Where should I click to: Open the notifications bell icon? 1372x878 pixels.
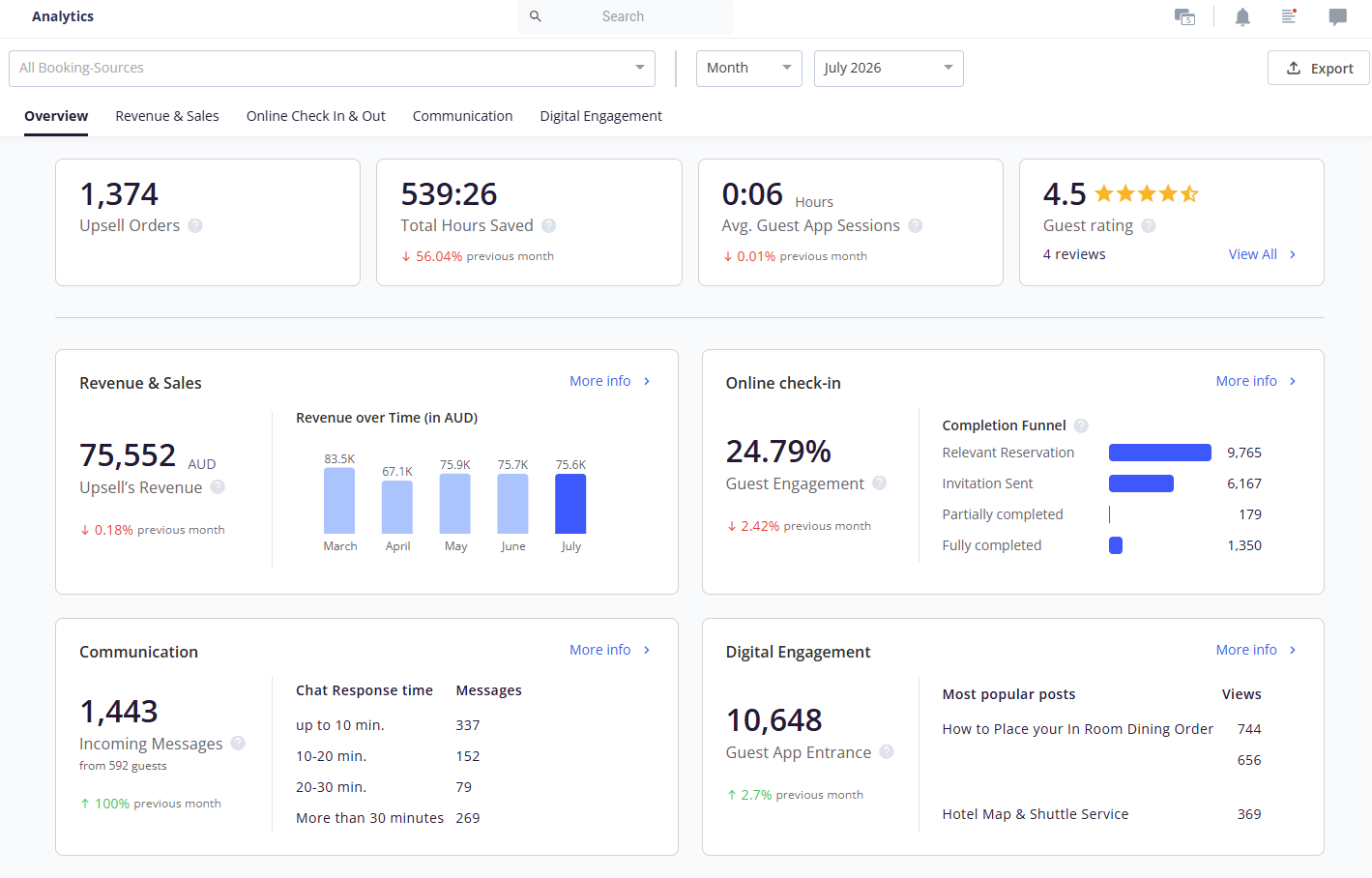tap(1242, 16)
